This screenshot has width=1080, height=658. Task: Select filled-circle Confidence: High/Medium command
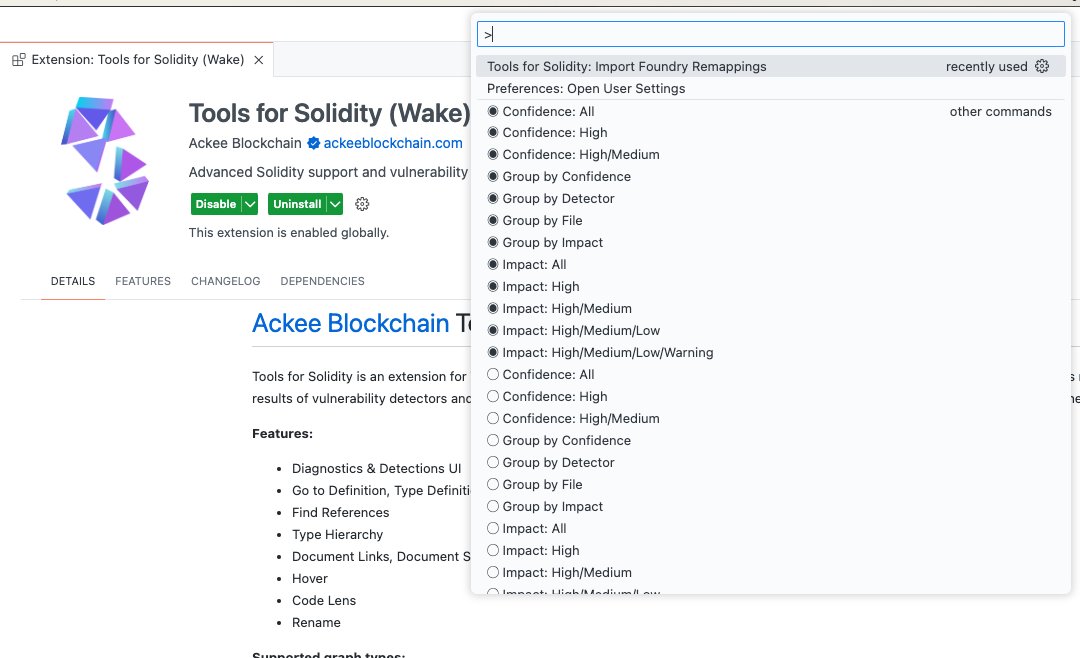[x=771, y=154]
